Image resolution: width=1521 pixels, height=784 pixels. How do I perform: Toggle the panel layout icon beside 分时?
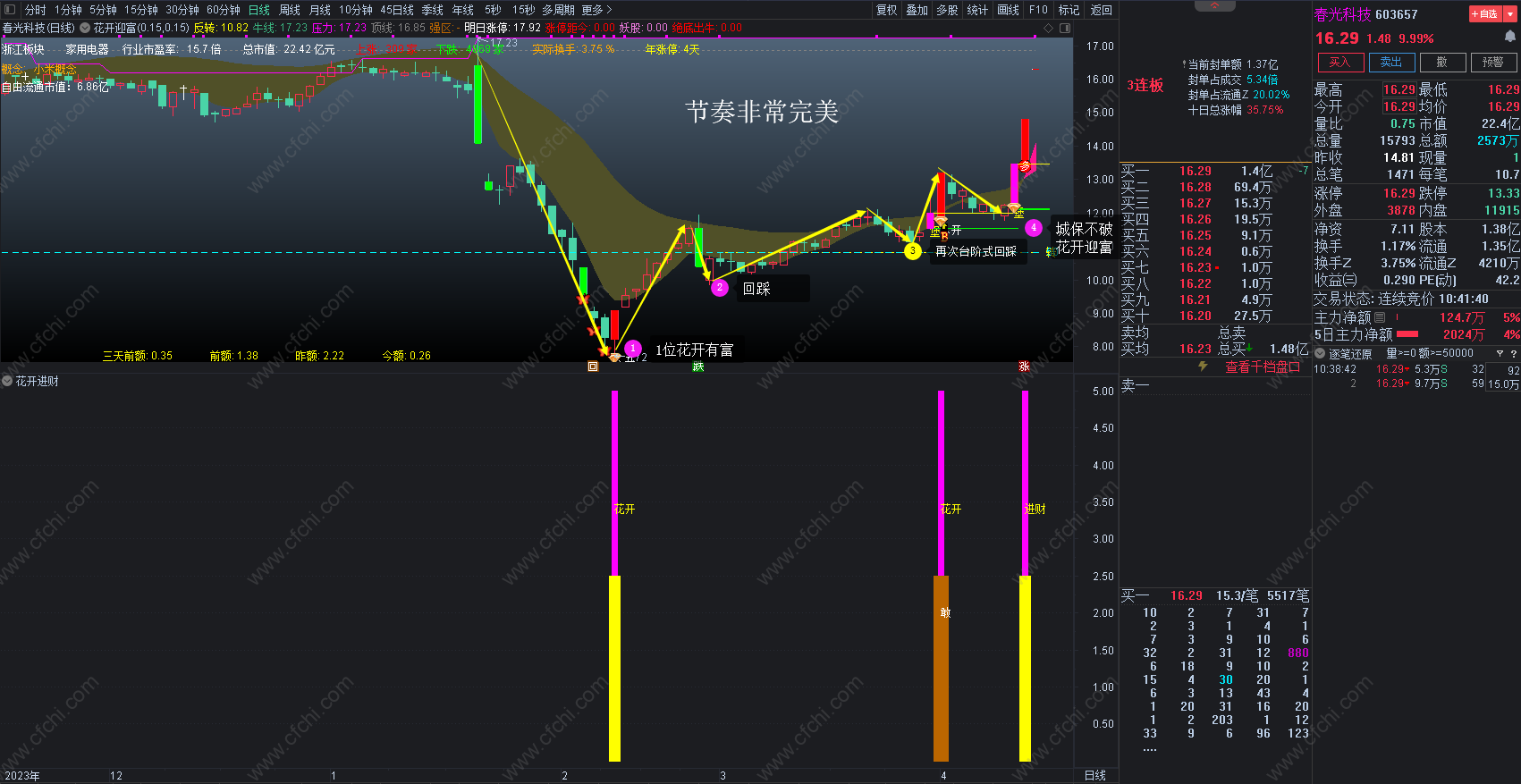[10, 10]
